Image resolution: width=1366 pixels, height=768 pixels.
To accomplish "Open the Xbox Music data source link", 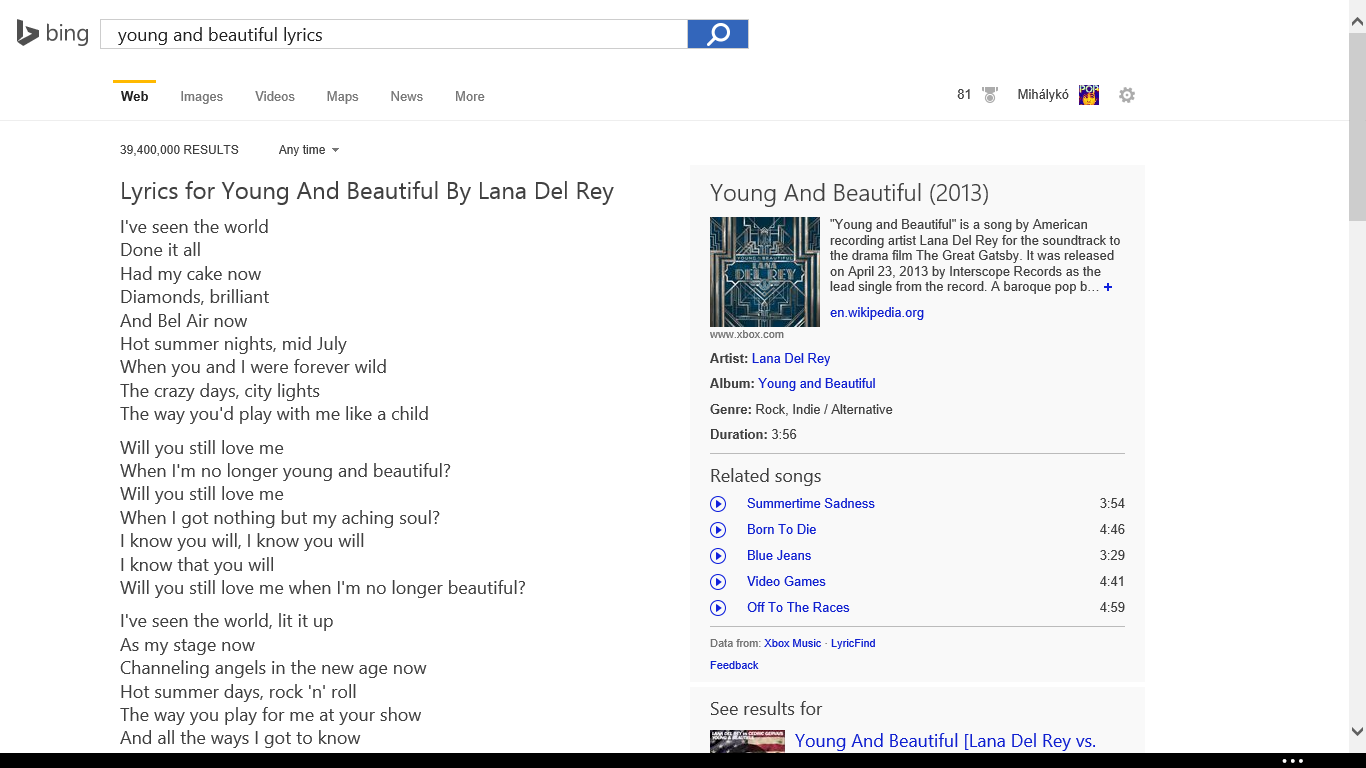I will click(x=793, y=644).
